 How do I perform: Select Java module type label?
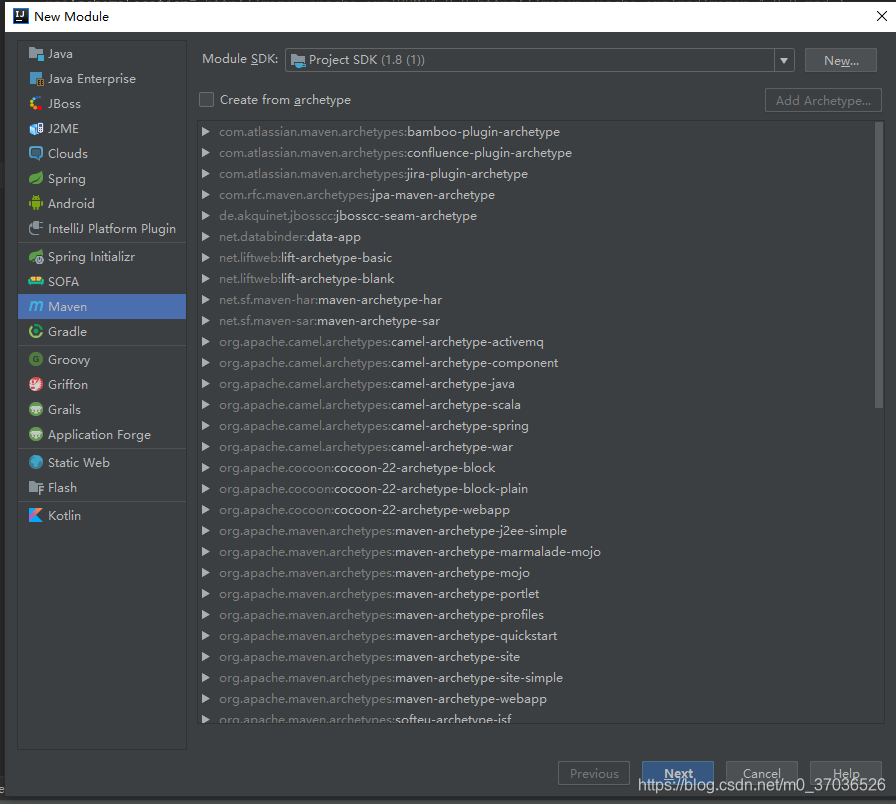tap(60, 54)
